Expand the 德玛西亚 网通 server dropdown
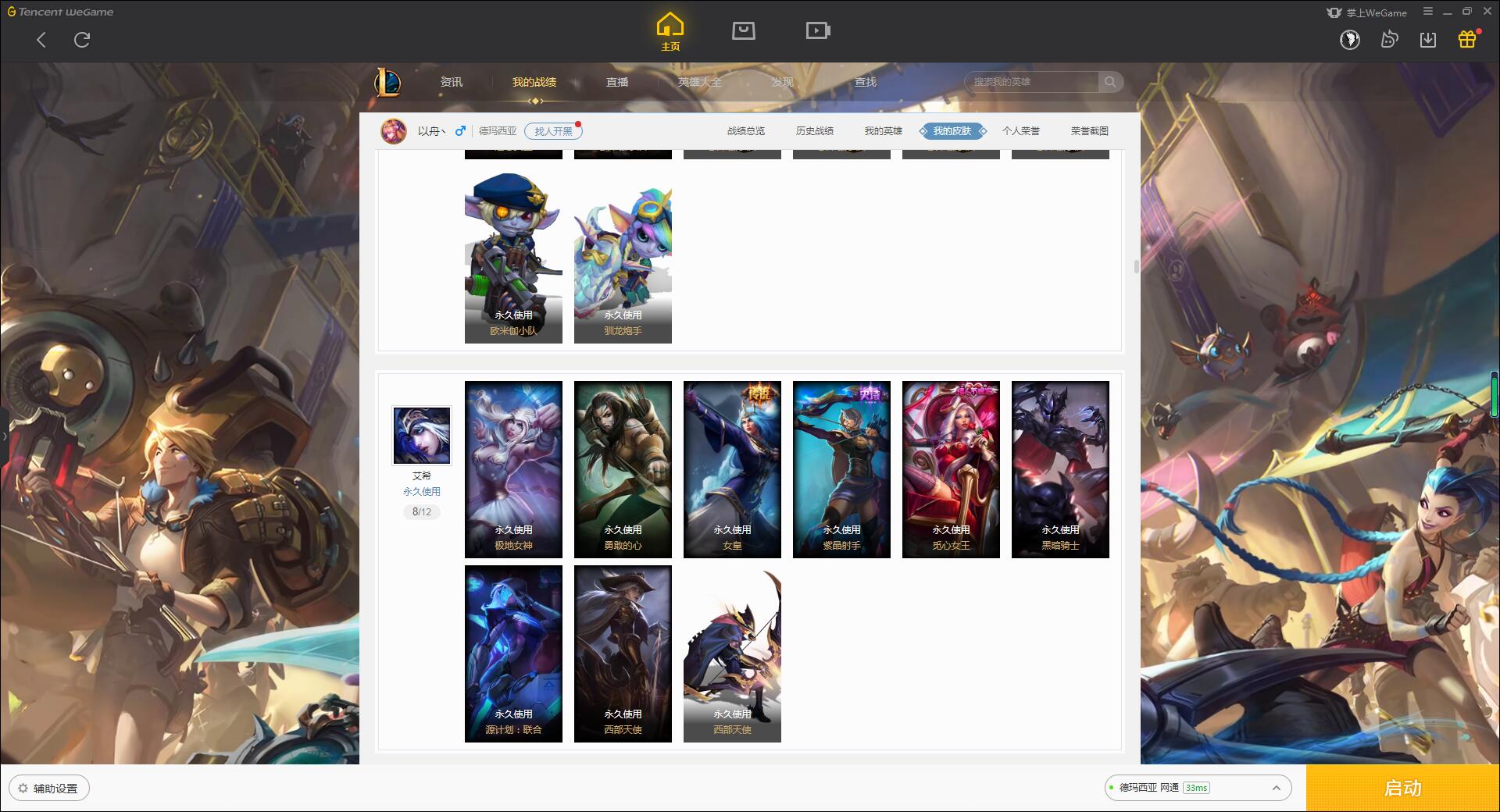 1277,788
